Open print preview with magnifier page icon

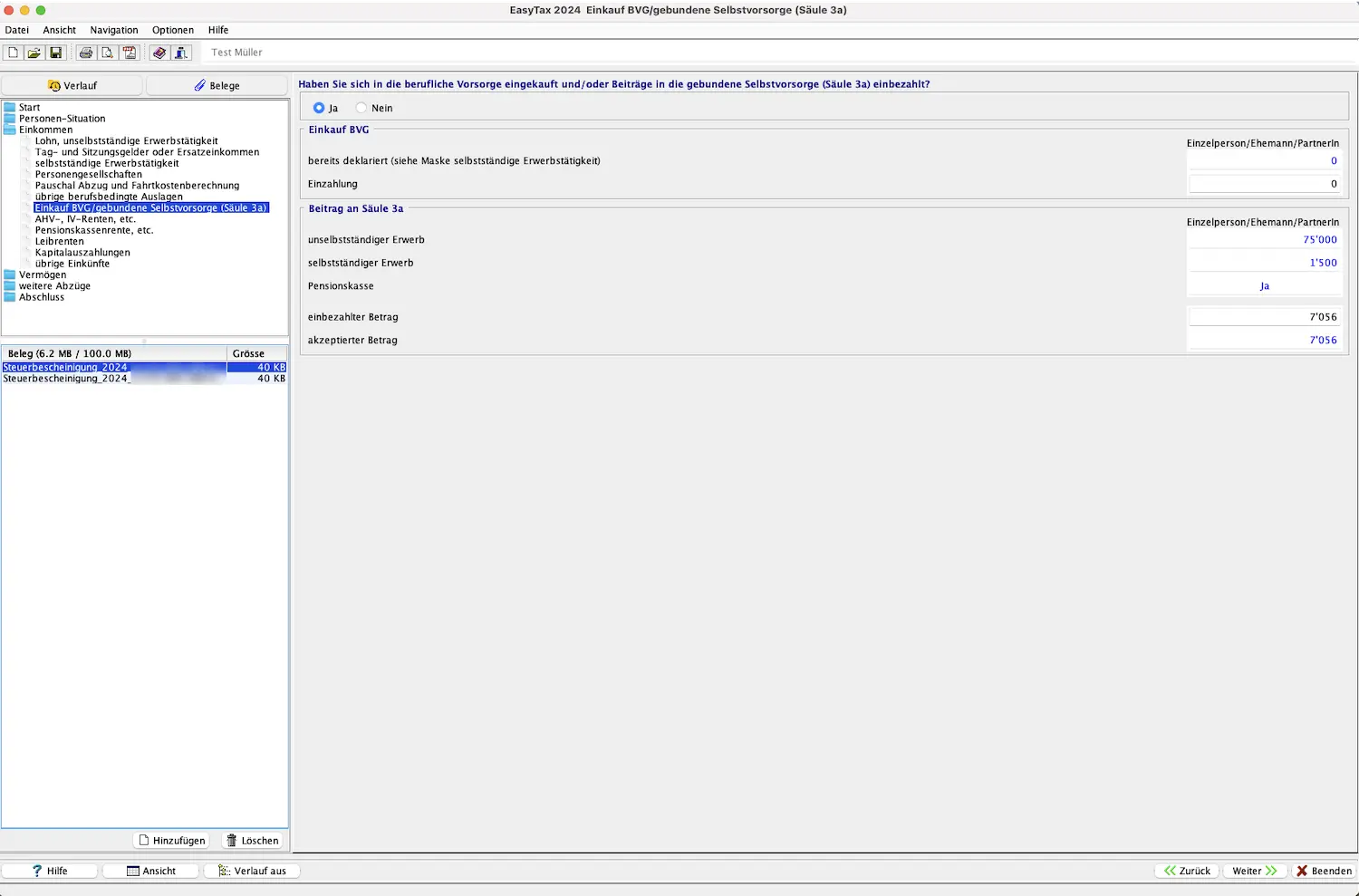coord(108,53)
